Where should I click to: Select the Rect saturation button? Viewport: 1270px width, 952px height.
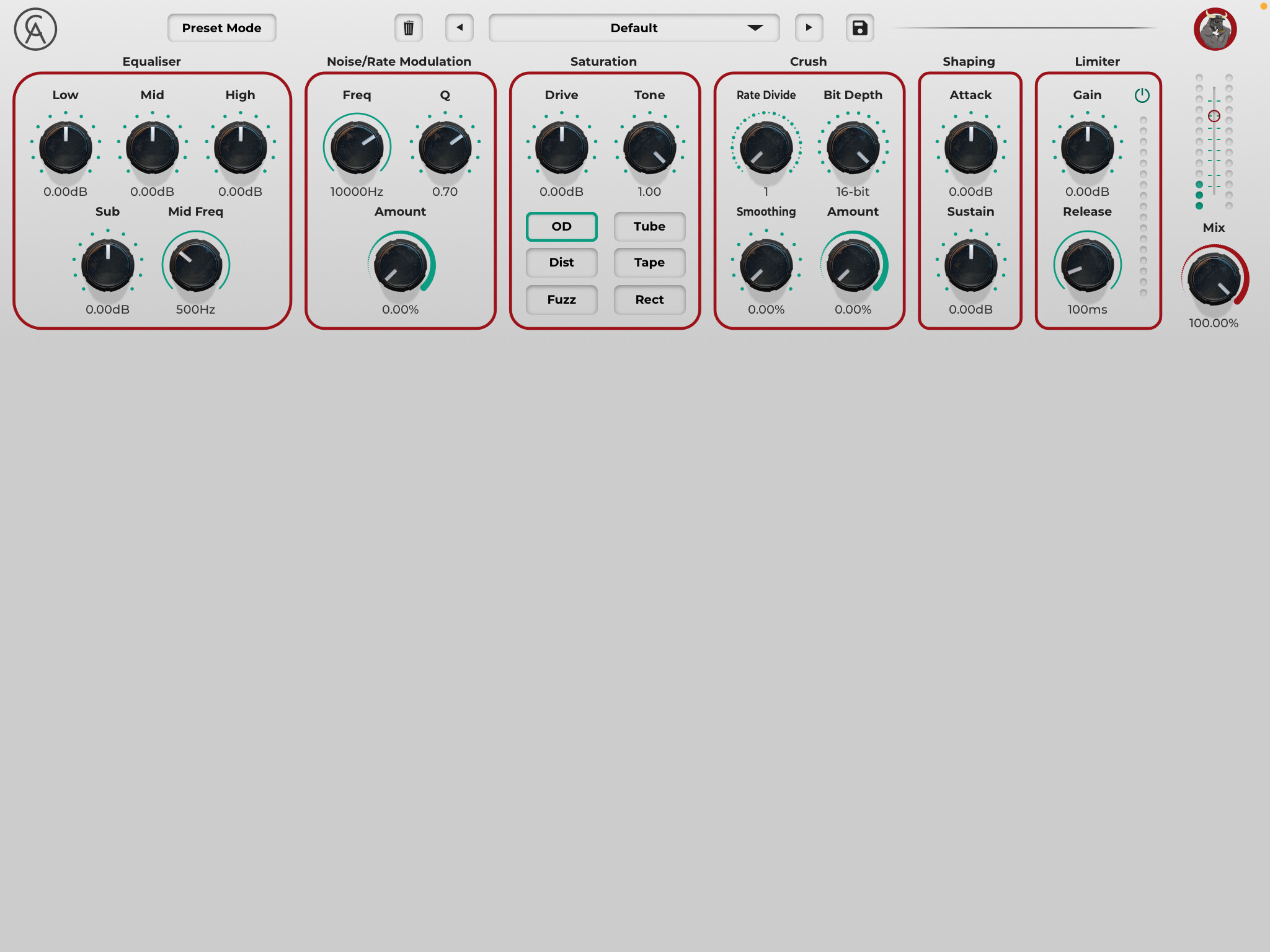click(649, 300)
